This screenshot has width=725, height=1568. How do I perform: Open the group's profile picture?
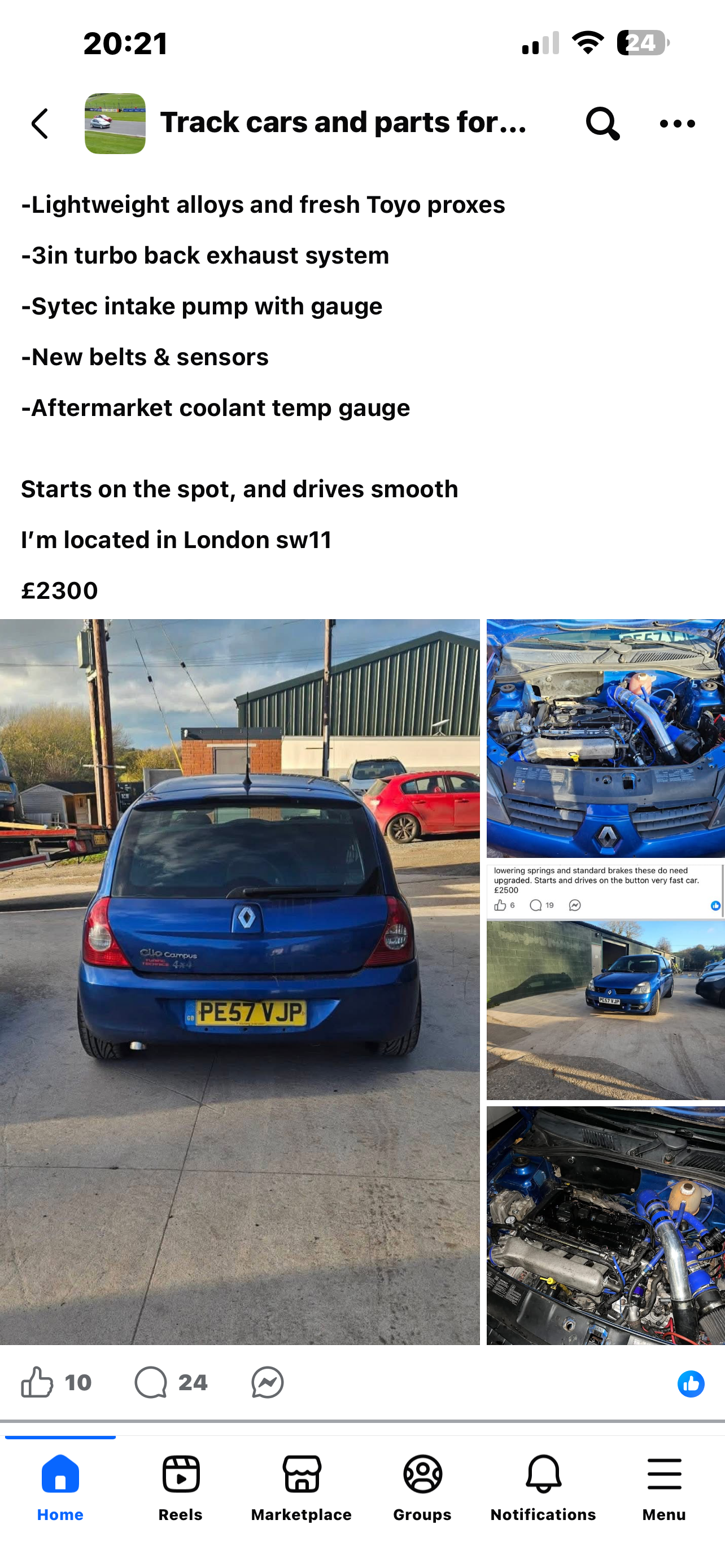pos(115,124)
